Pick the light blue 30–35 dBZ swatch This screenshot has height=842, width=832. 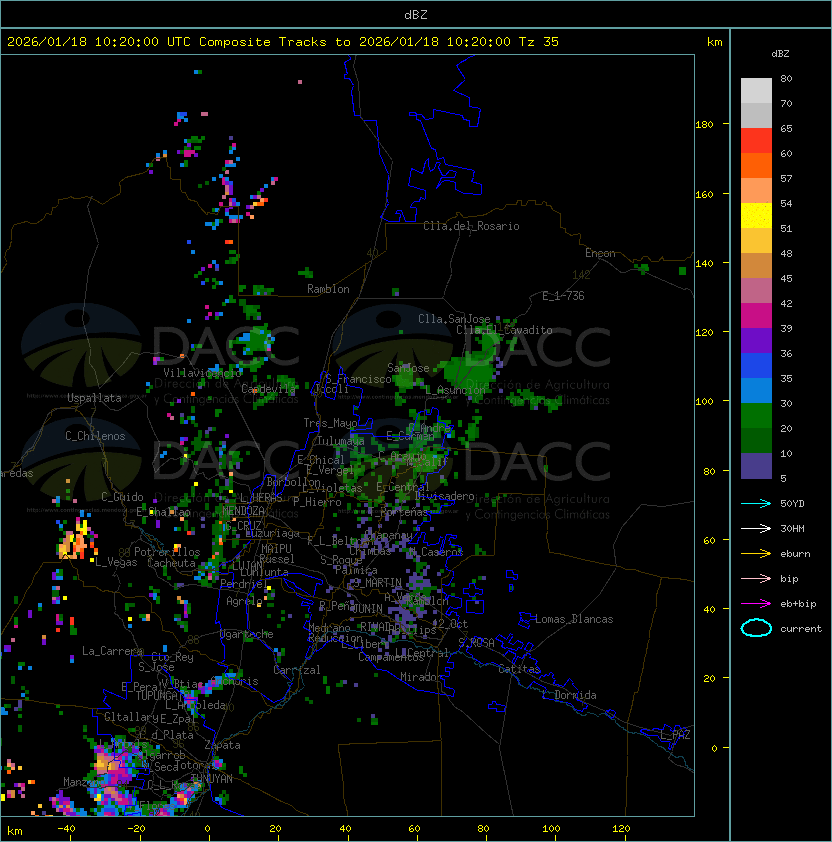point(756,390)
